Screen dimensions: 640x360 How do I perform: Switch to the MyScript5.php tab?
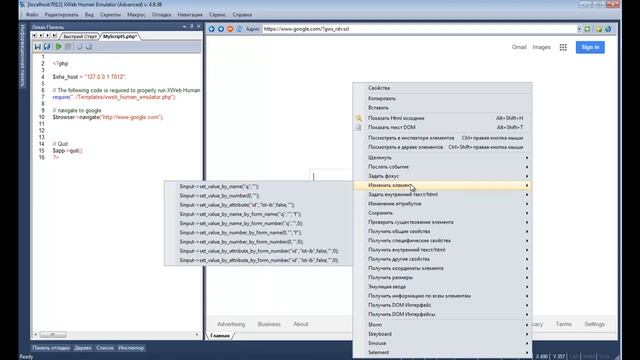(x=120, y=36)
